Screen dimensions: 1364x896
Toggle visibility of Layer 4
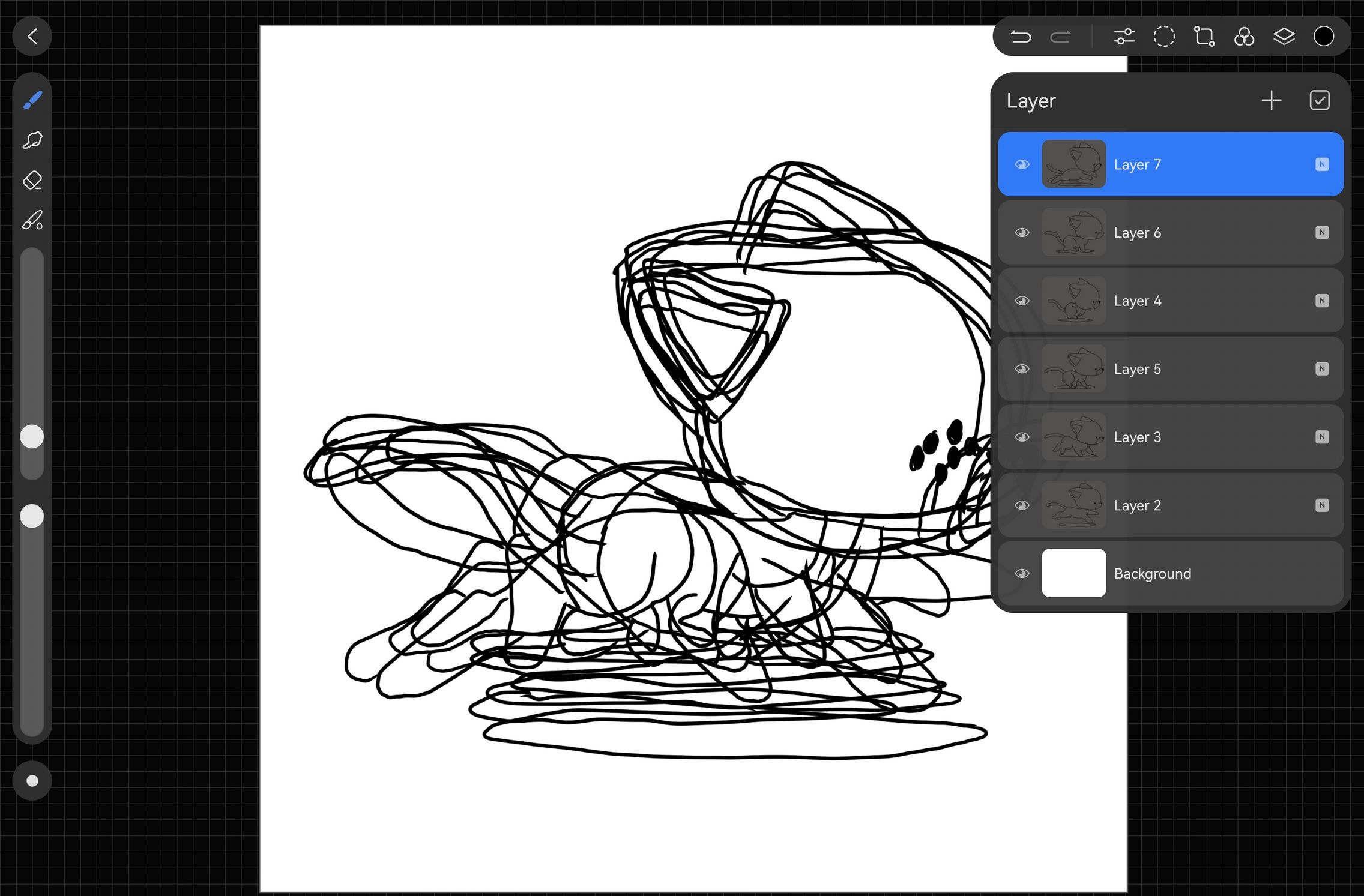coord(1022,301)
